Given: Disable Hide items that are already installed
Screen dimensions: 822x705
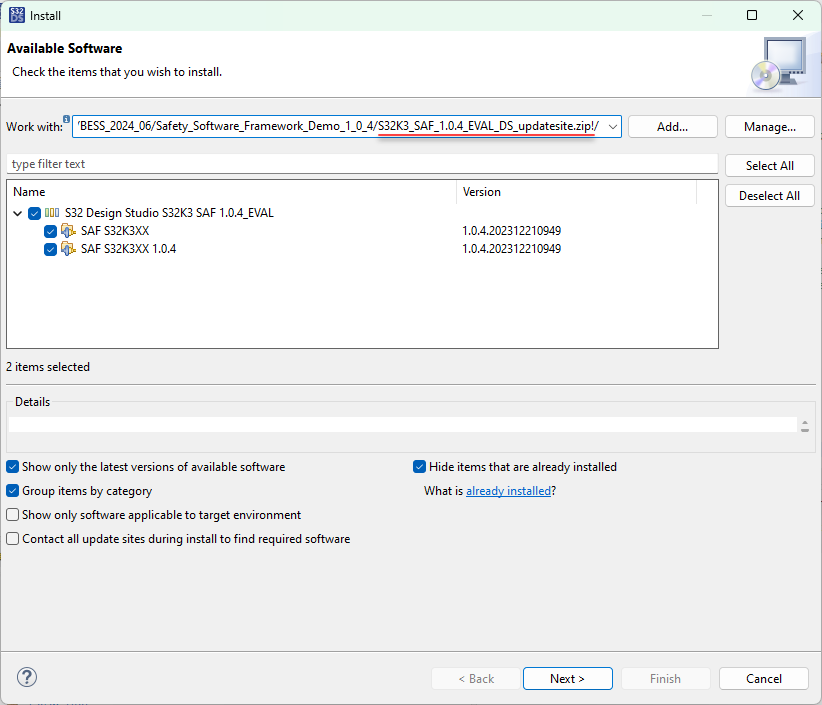Looking at the screenshot, I should [420, 467].
